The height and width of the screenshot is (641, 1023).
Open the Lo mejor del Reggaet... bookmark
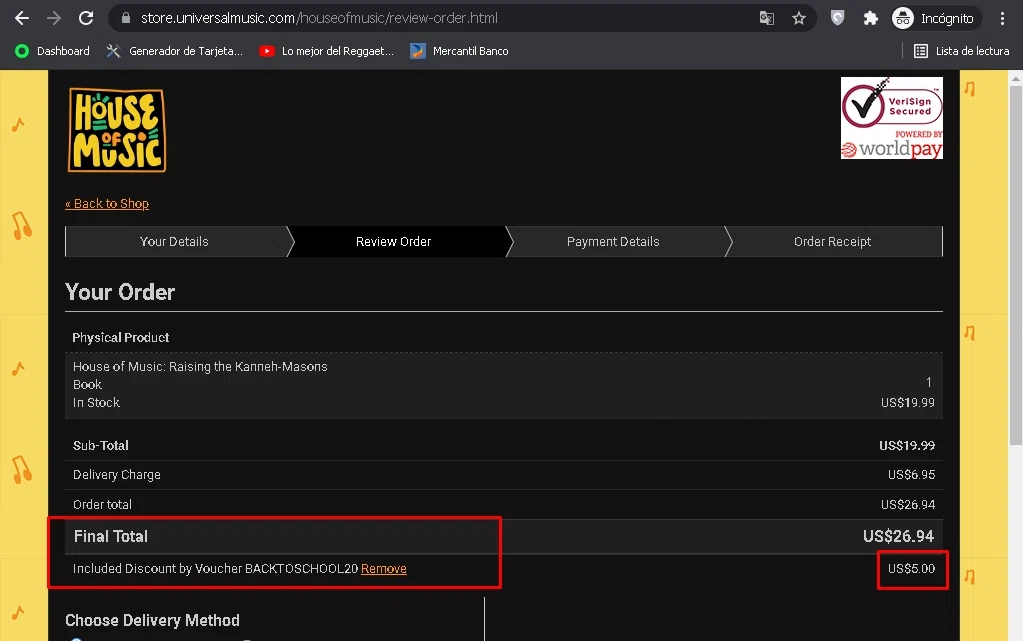tap(327, 51)
